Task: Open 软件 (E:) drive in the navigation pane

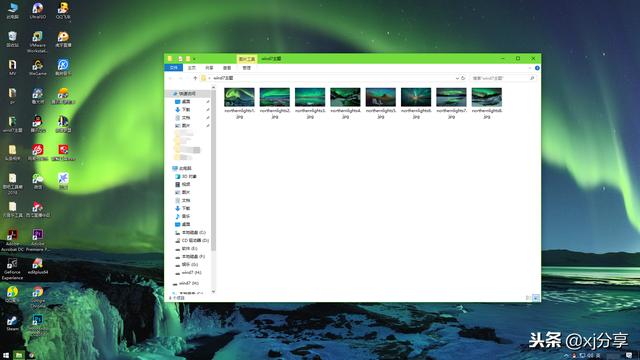Action: click(x=186, y=249)
